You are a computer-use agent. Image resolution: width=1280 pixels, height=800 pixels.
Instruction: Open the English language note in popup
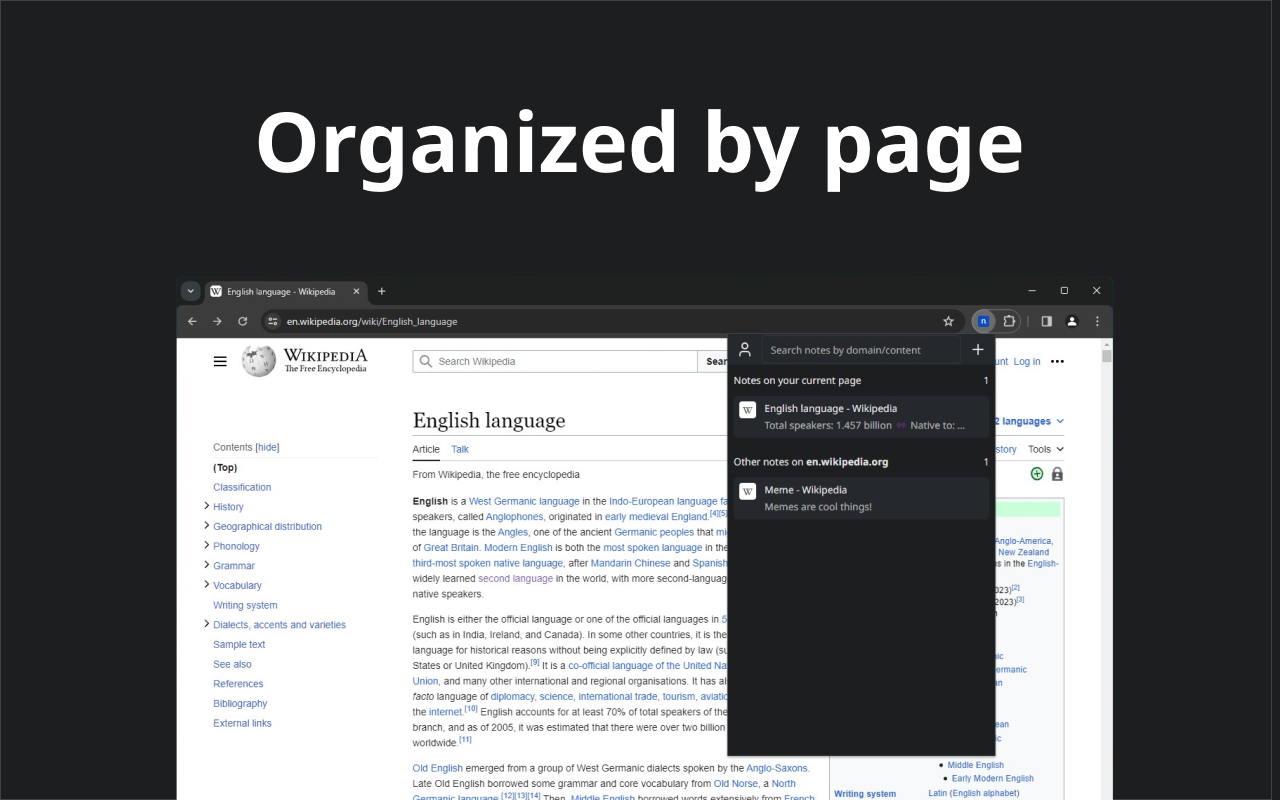(x=861, y=417)
